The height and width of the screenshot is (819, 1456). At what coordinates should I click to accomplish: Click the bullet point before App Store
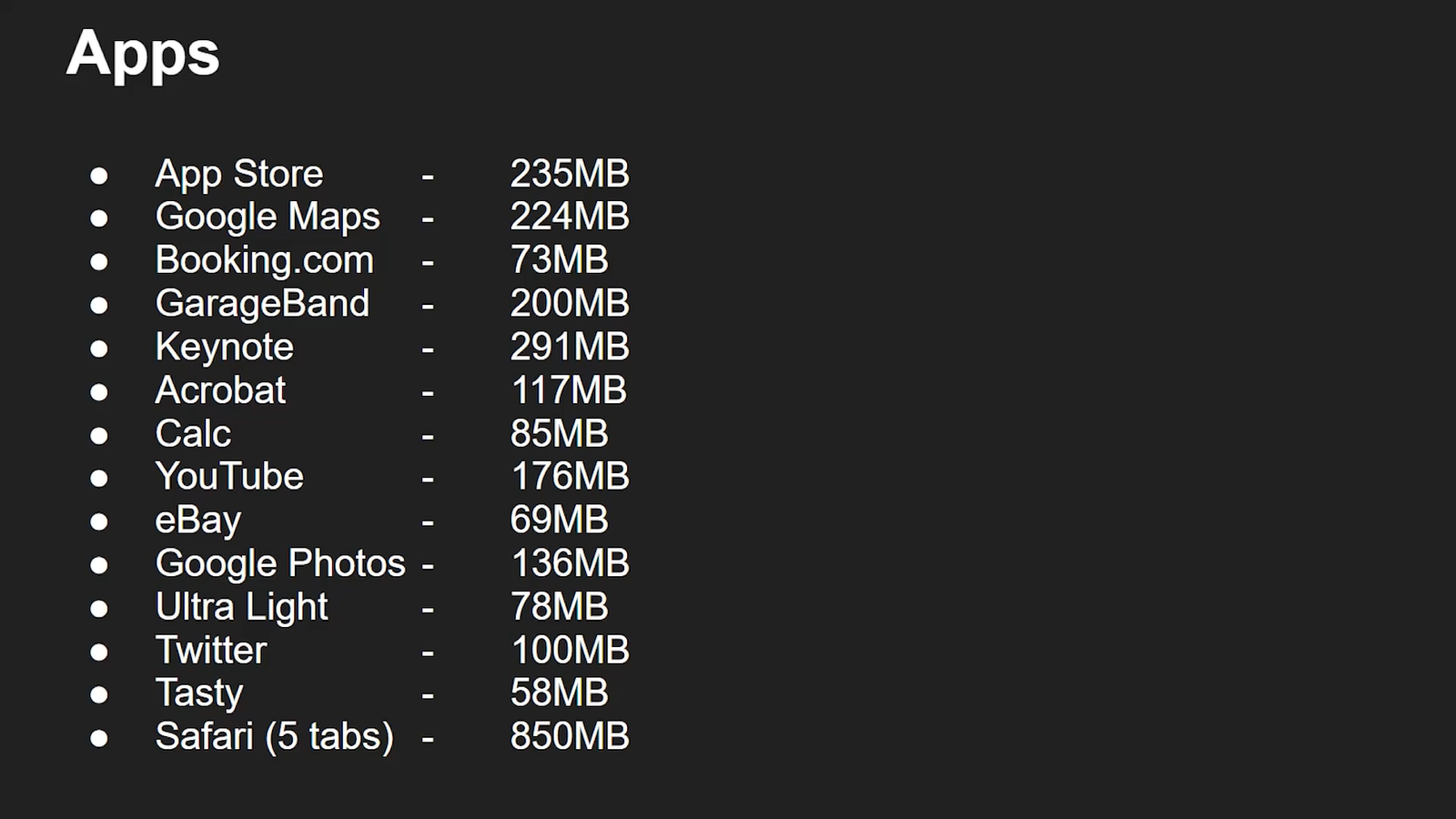click(99, 175)
